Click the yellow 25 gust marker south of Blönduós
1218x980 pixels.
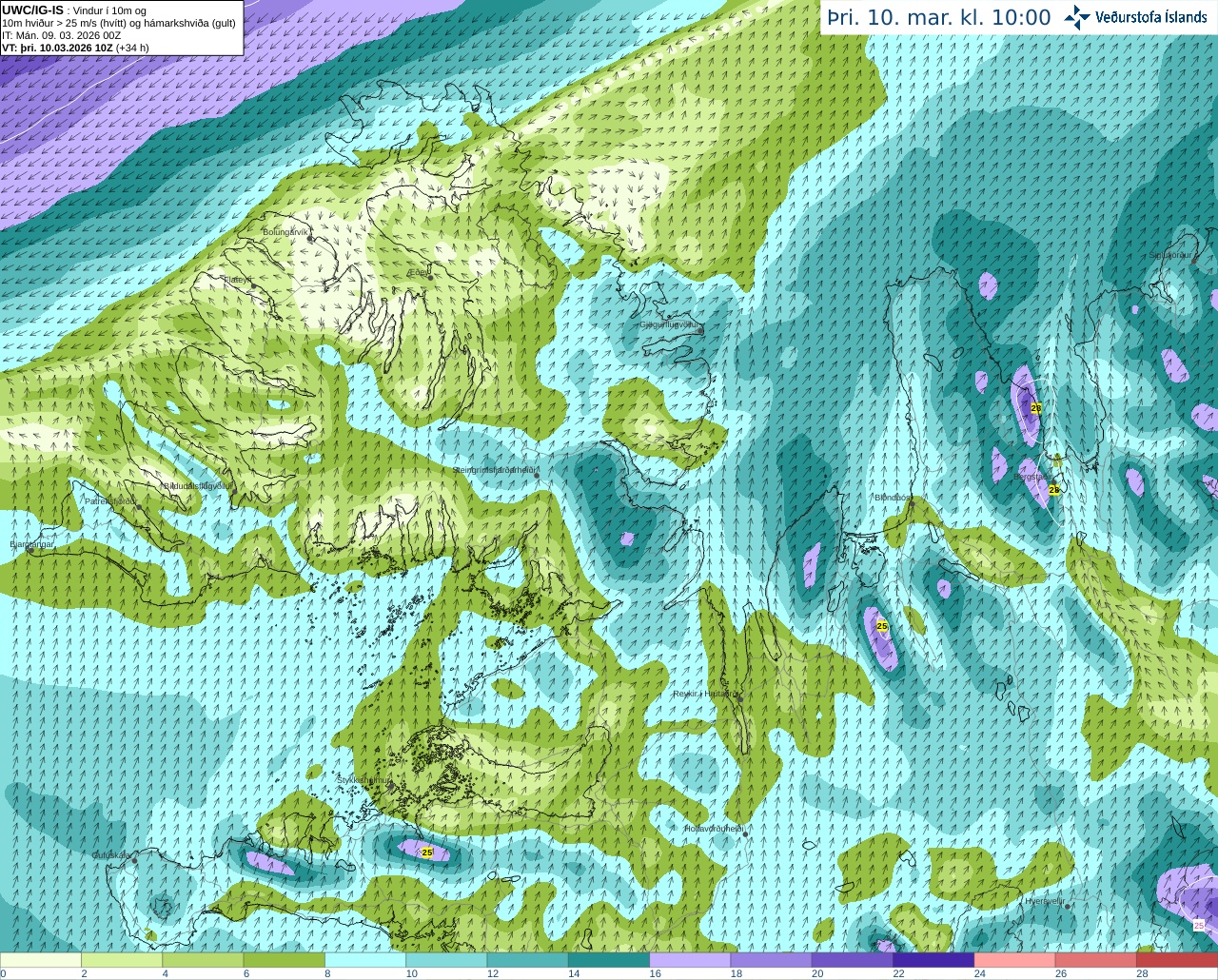tap(882, 626)
